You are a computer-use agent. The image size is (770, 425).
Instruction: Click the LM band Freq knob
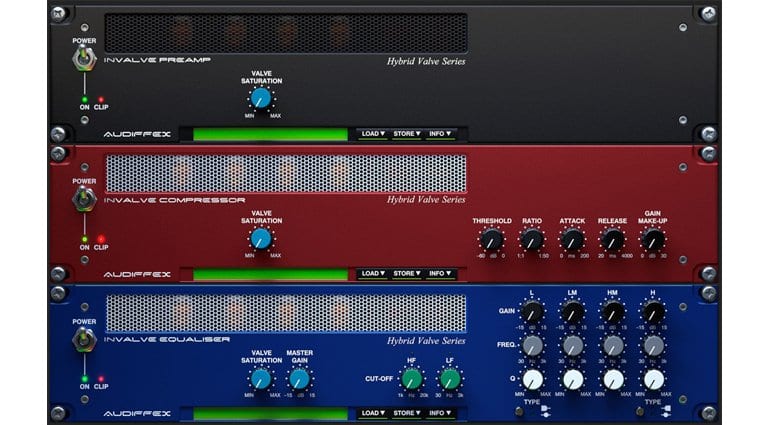[x=573, y=346]
